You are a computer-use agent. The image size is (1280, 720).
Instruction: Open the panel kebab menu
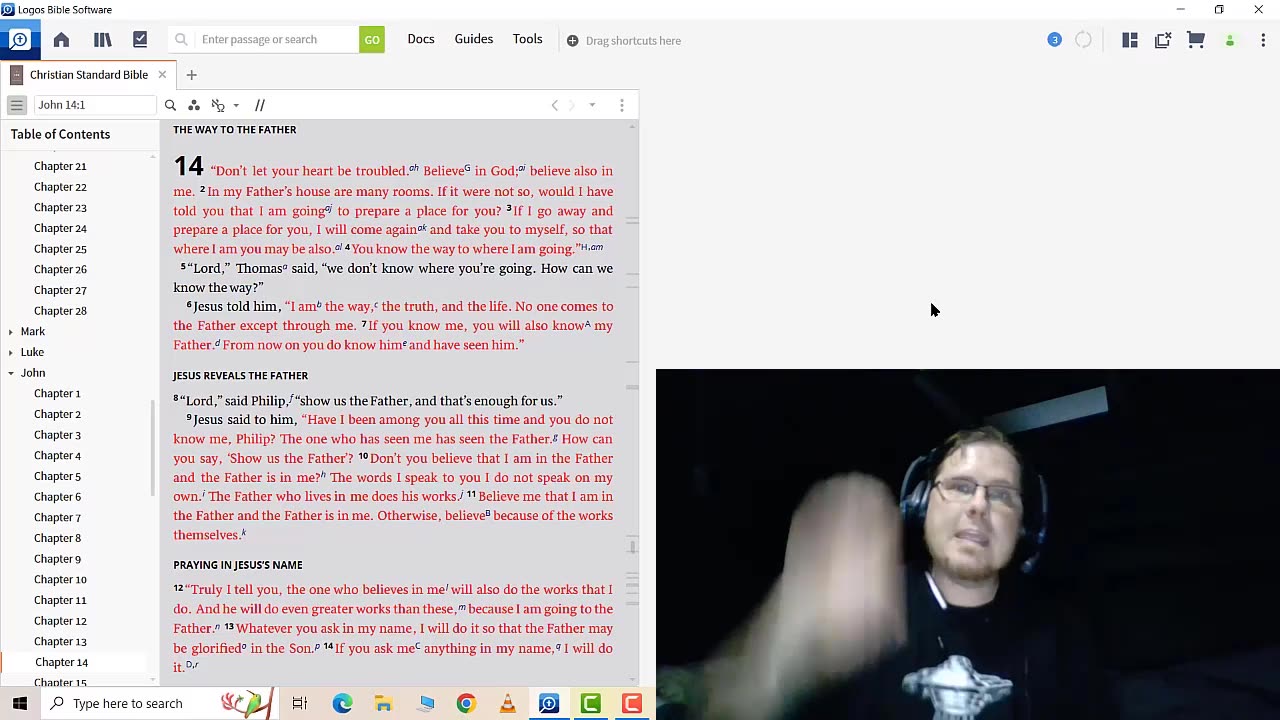pos(621,105)
